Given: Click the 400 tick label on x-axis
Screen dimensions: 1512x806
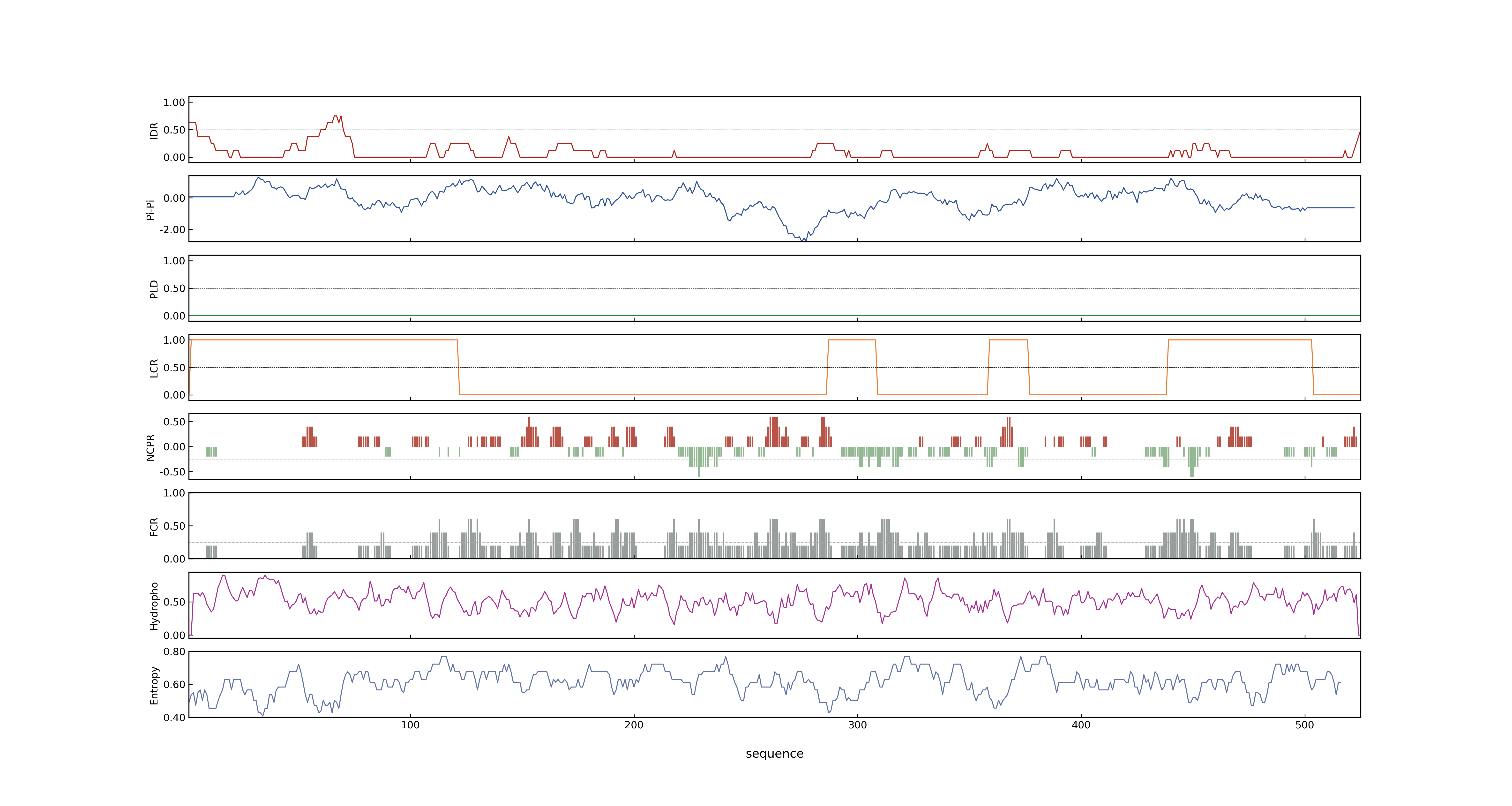Looking at the screenshot, I should pos(1081,725).
